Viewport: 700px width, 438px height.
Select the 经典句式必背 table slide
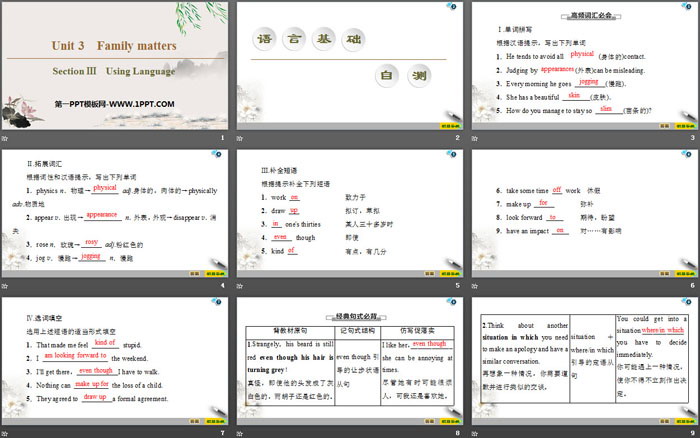(348, 362)
